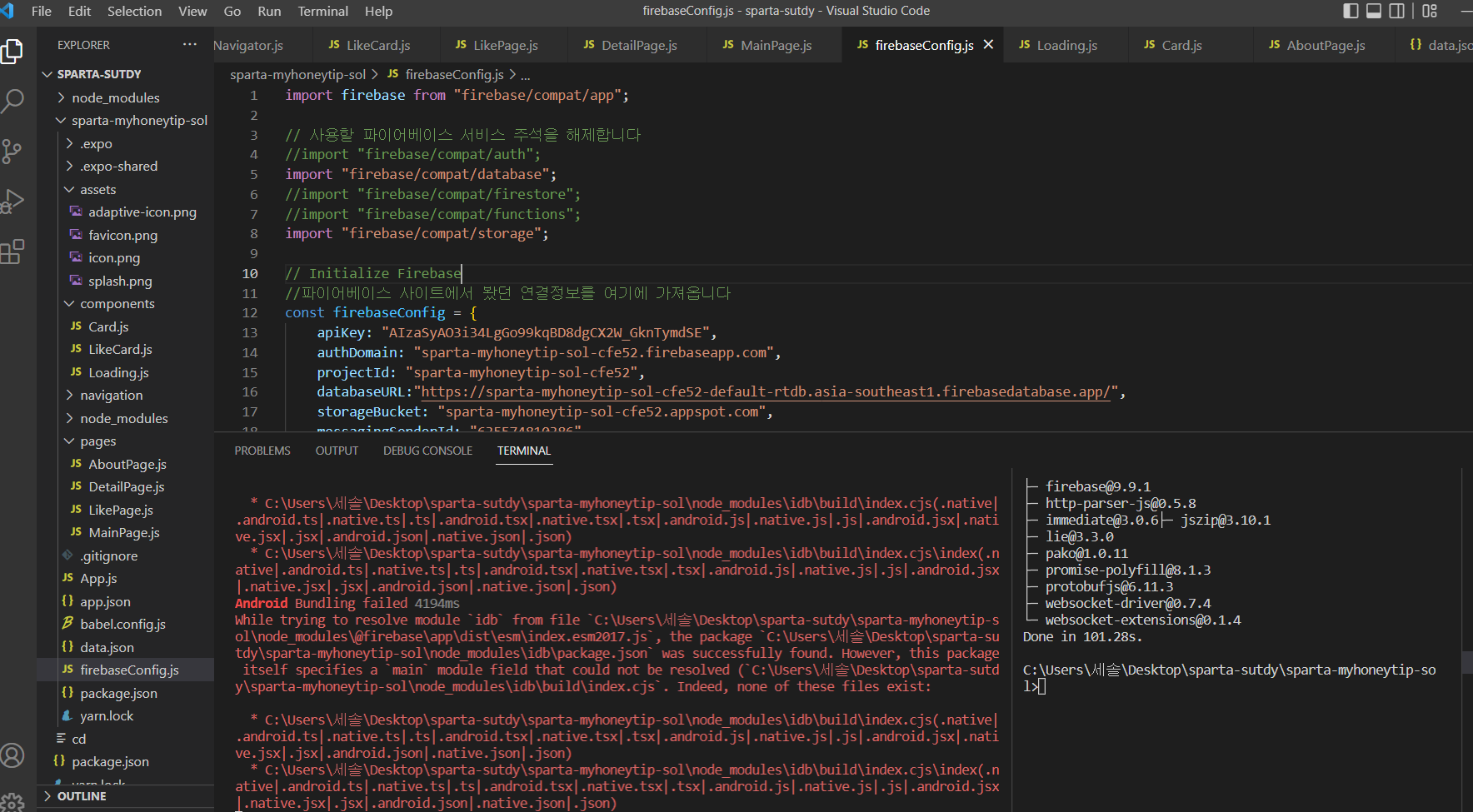1473x812 pixels.
Task: Toggle the primary side bar visibility
Action: point(1351,11)
